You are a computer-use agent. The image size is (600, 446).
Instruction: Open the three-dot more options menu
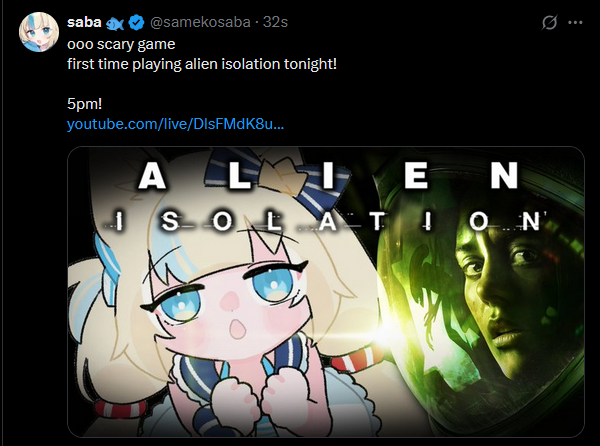(575, 23)
